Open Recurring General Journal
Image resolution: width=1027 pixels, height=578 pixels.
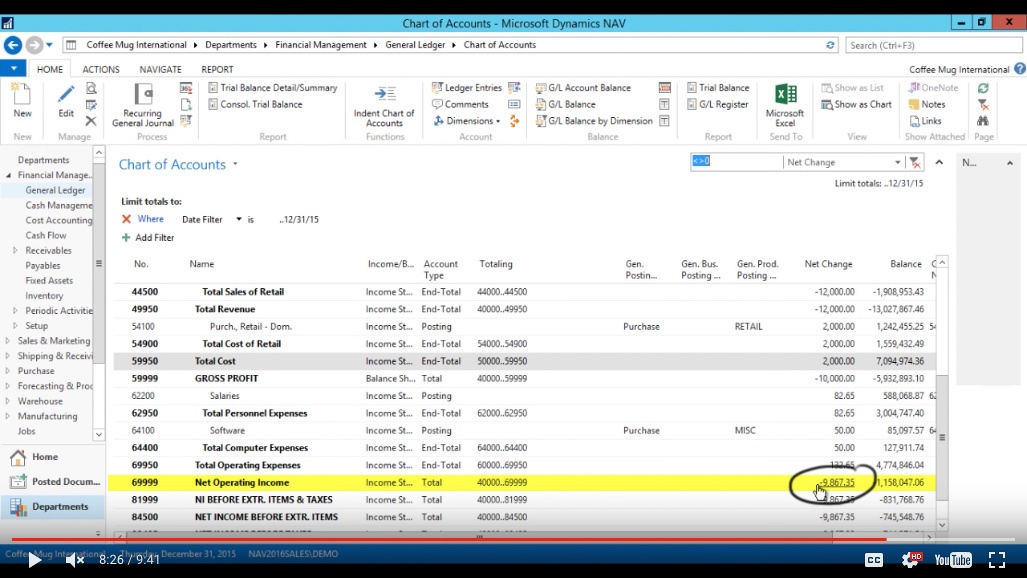point(143,105)
